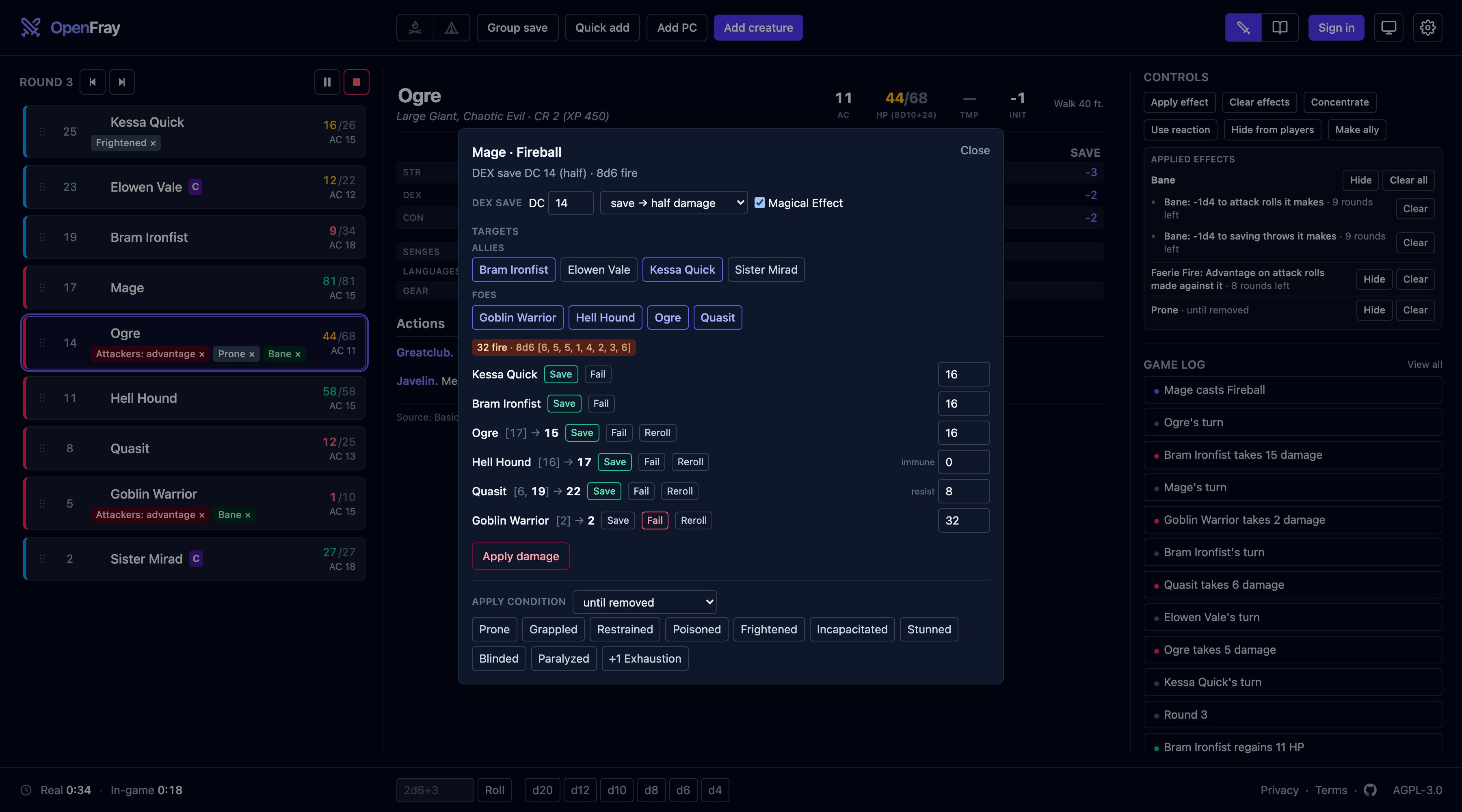Open the save → half damage dropdown
This screenshot has width=1462, height=812.
tap(674, 203)
